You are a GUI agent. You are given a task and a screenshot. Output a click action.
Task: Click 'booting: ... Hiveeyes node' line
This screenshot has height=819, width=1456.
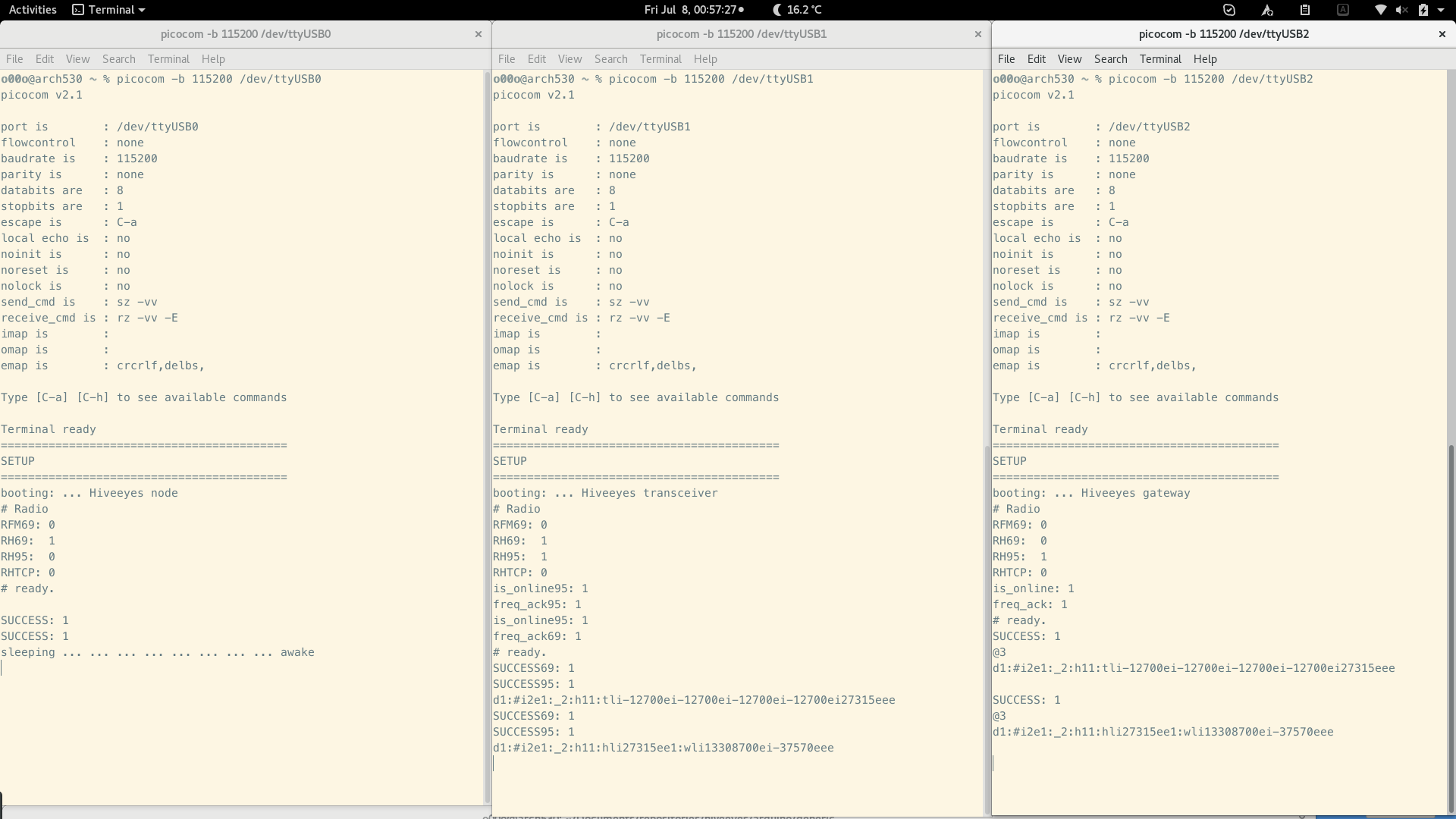(89, 493)
